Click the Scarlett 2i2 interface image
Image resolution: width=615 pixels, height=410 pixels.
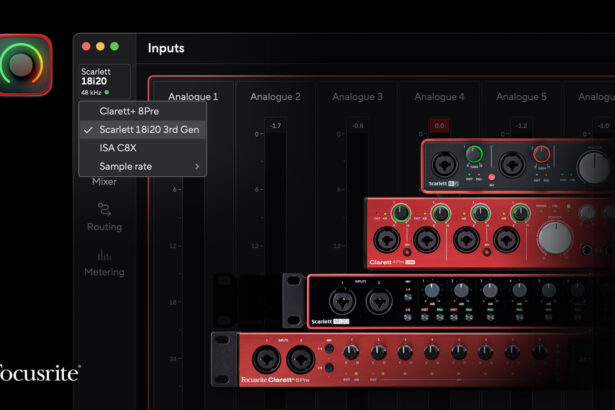click(518, 166)
